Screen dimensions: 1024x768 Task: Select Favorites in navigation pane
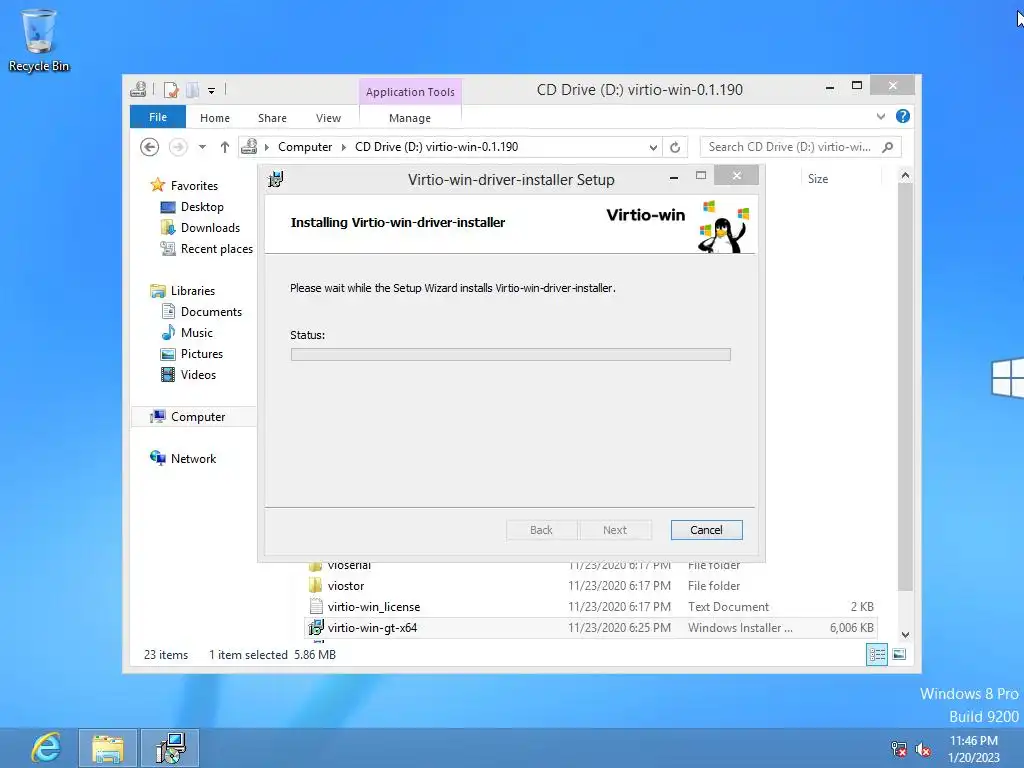[x=194, y=185]
